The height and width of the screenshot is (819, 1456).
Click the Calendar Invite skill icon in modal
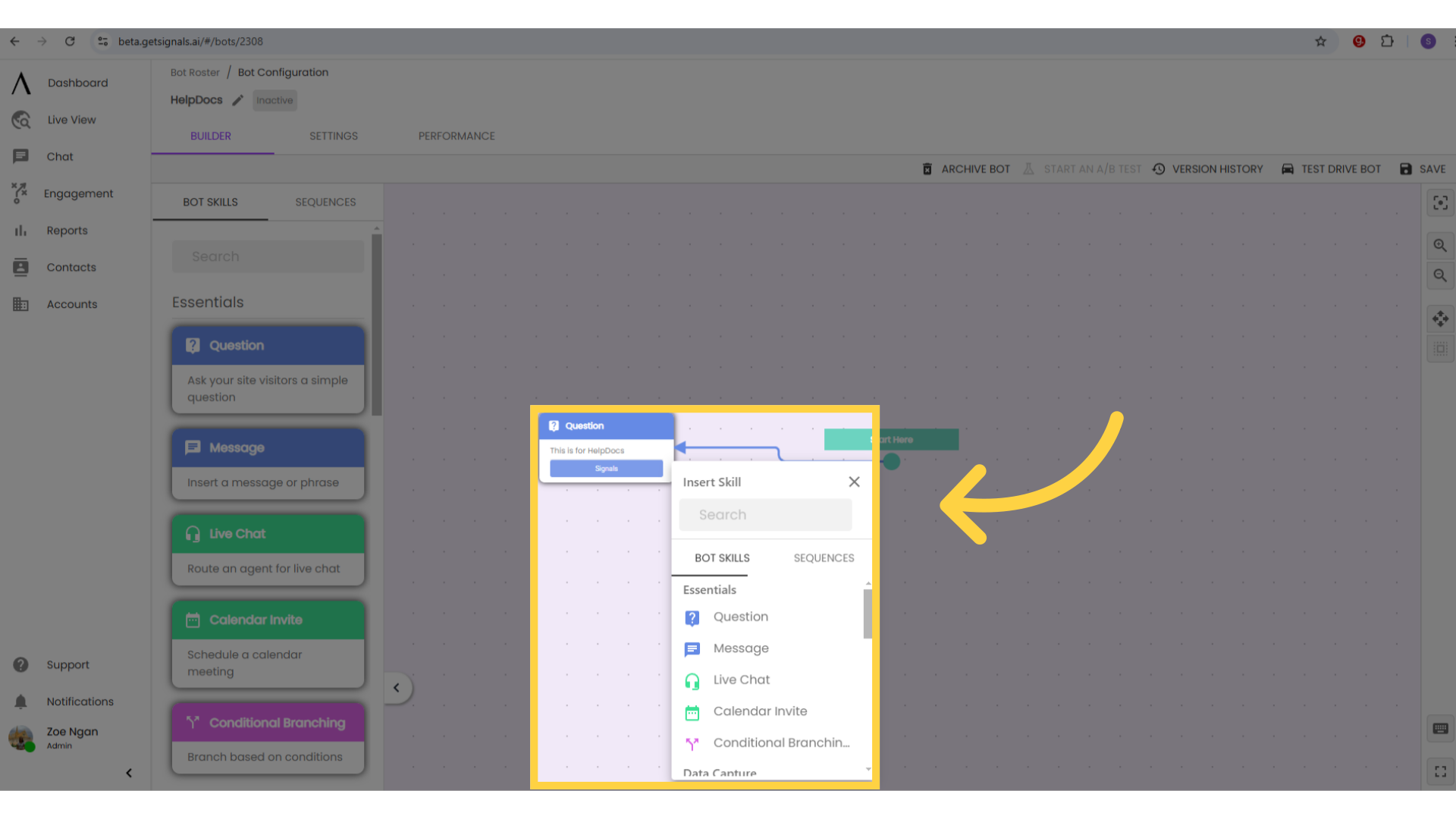(693, 712)
